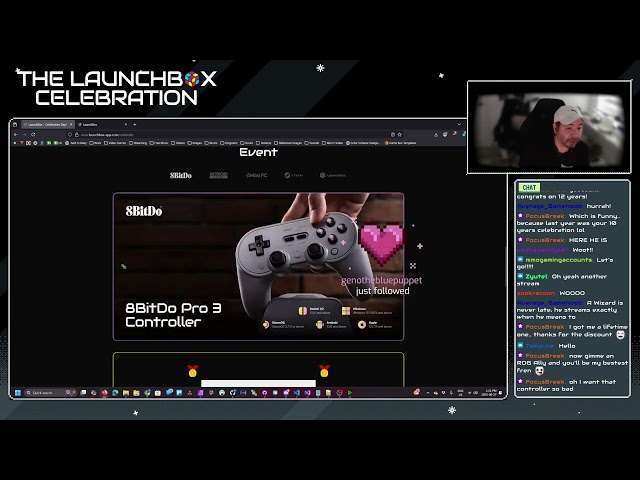This screenshot has width=640, height=480.
Task: Open the Firefox View icon beside the tabs
Action: coord(15,124)
